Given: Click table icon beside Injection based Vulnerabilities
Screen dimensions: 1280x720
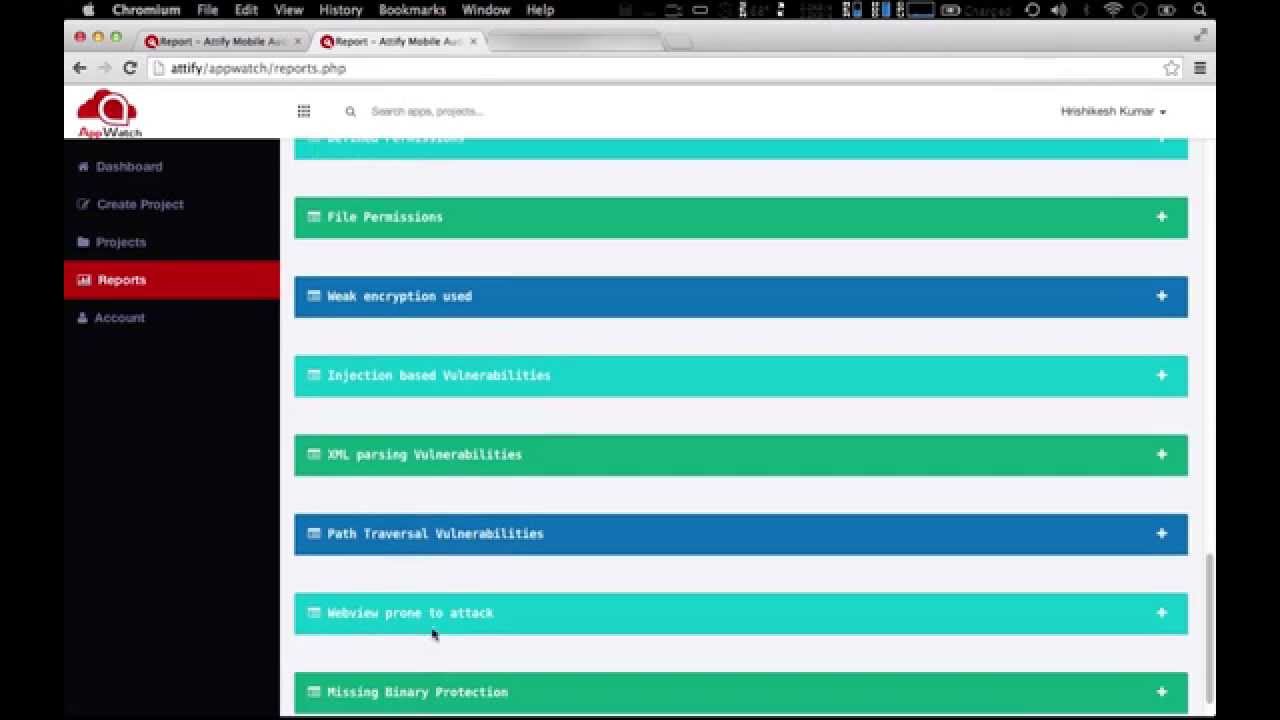Looking at the screenshot, I should [314, 375].
